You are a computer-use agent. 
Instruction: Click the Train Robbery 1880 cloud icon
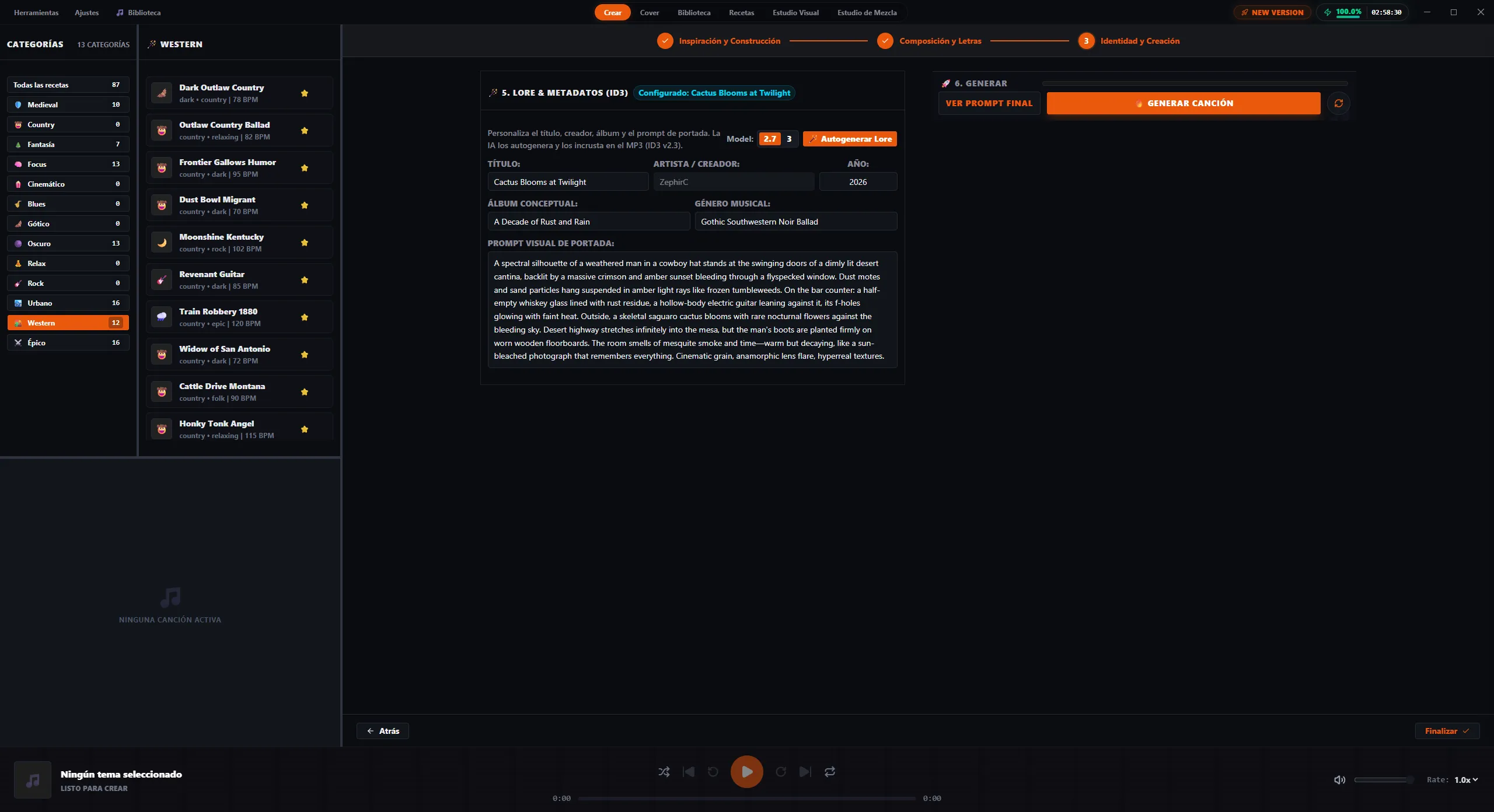[x=162, y=317]
